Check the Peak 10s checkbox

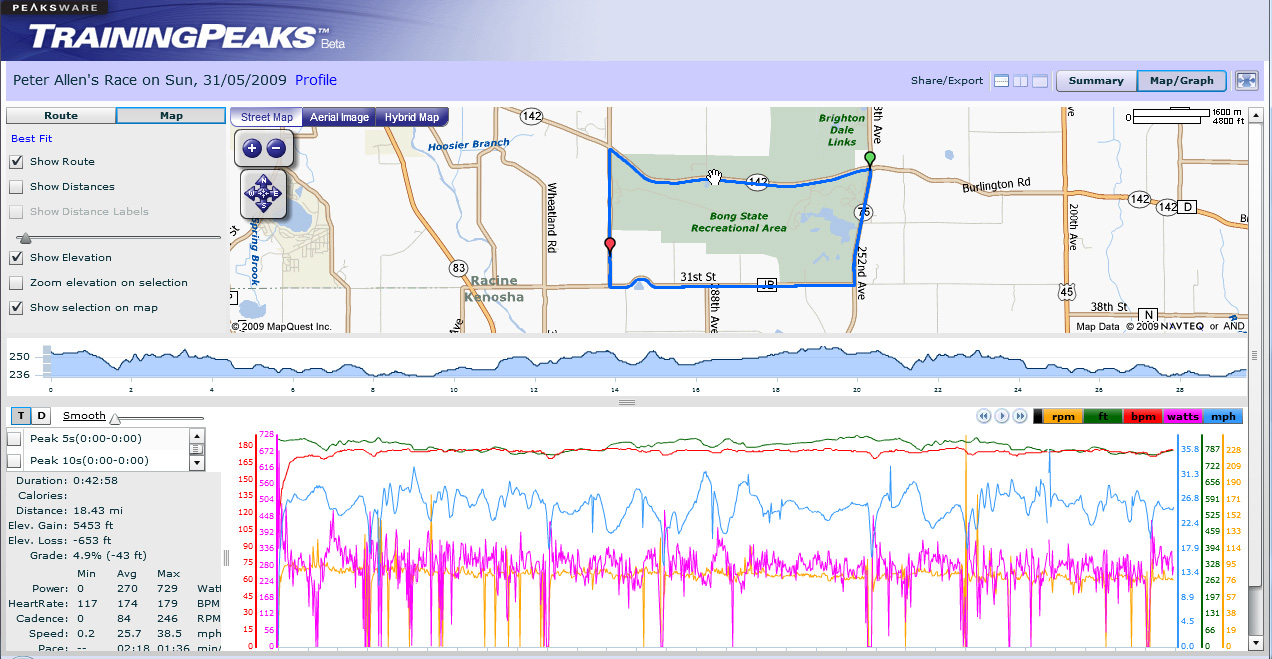pos(14,460)
